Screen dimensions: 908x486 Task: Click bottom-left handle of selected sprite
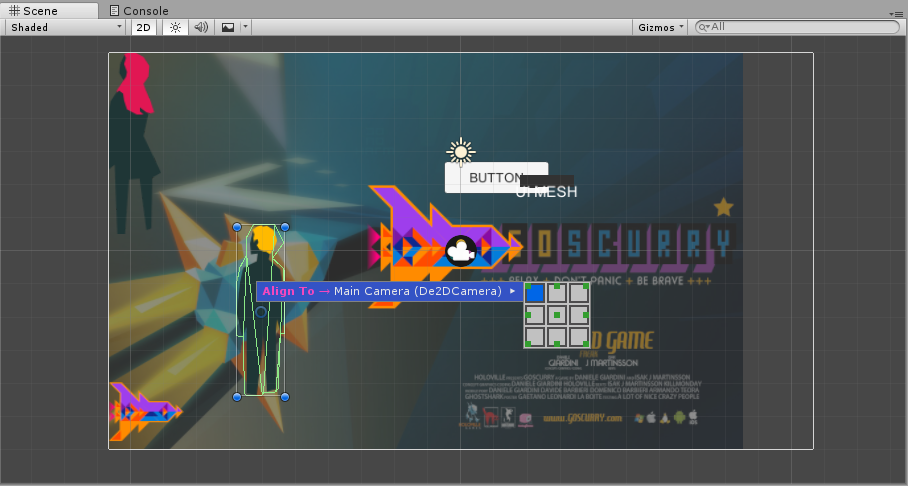(x=237, y=397)
